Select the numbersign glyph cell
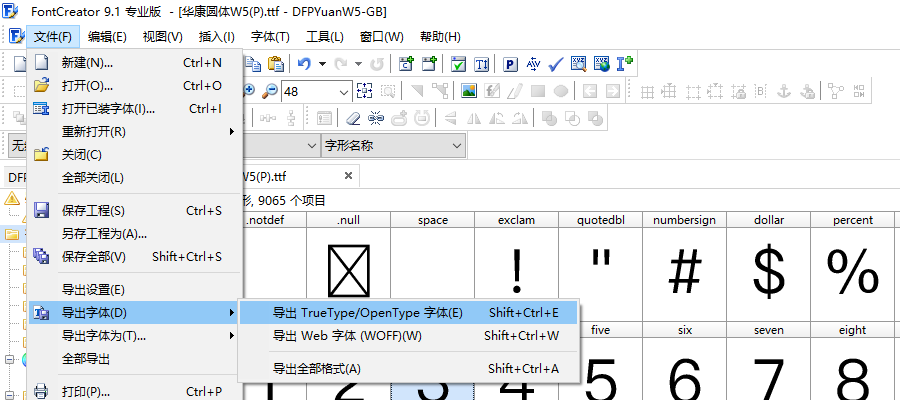 pos(684,267)
